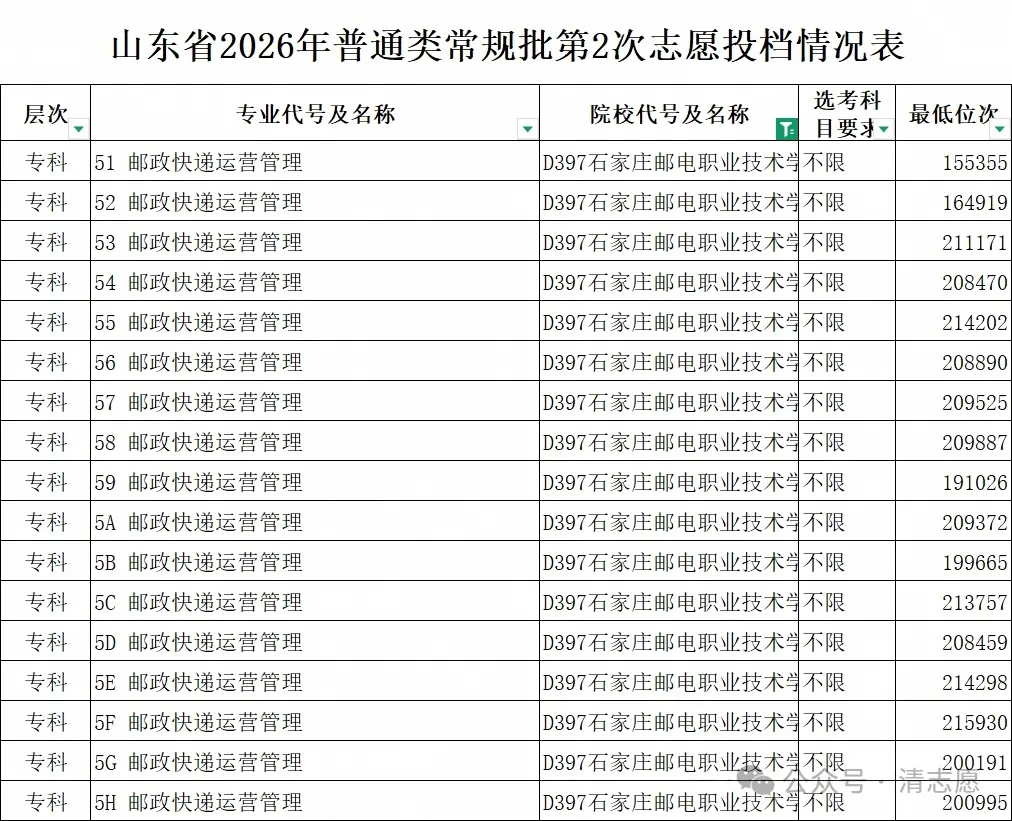This screenshot has width=1012, height=821.
Task: Select cell 5B 邮政快递运营管理
Action: coord(315,562)
